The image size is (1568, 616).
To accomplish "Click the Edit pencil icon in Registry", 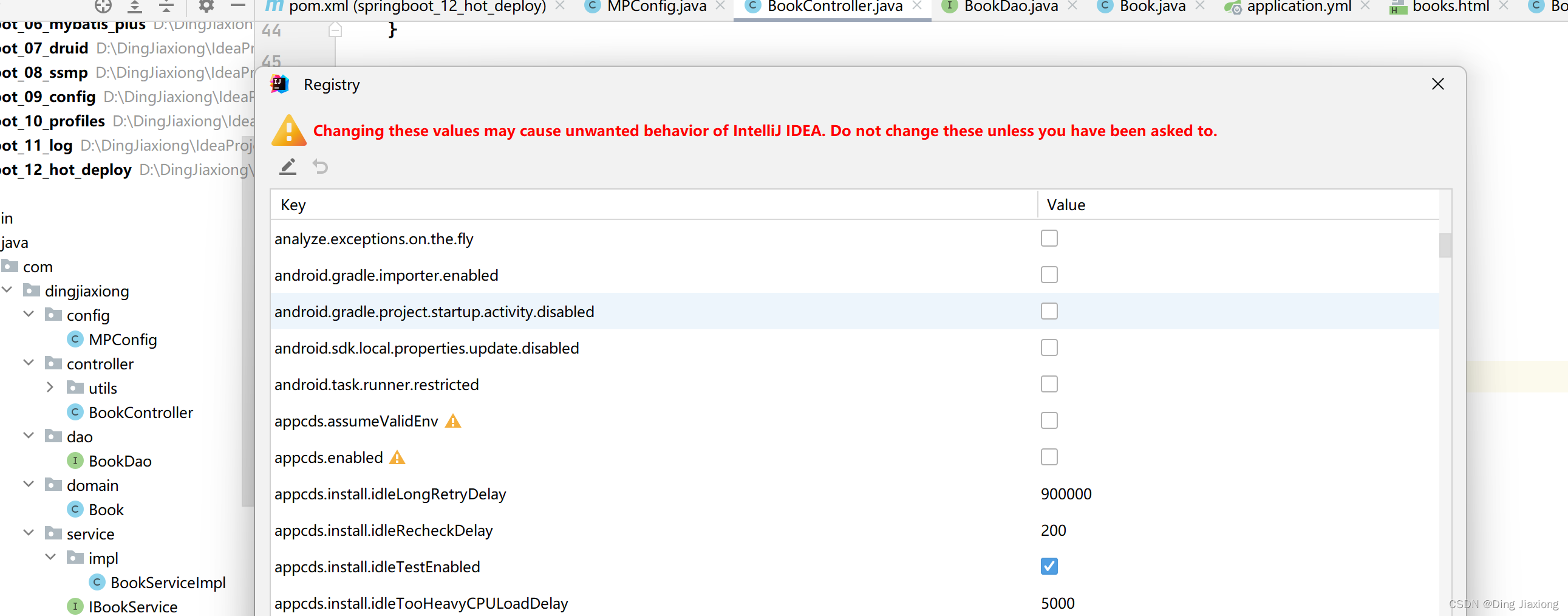I will click(x=288, y=166).
